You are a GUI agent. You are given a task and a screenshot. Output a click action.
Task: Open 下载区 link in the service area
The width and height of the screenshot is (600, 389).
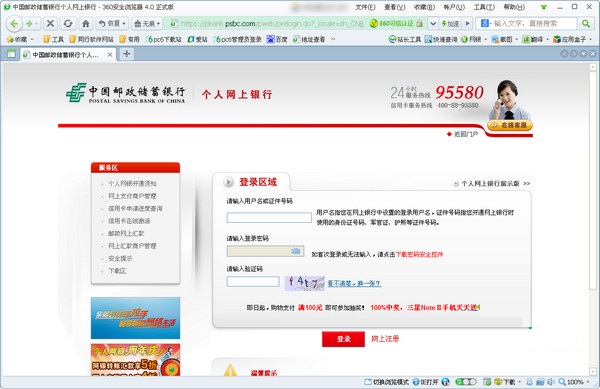click(x=117, y=271)
